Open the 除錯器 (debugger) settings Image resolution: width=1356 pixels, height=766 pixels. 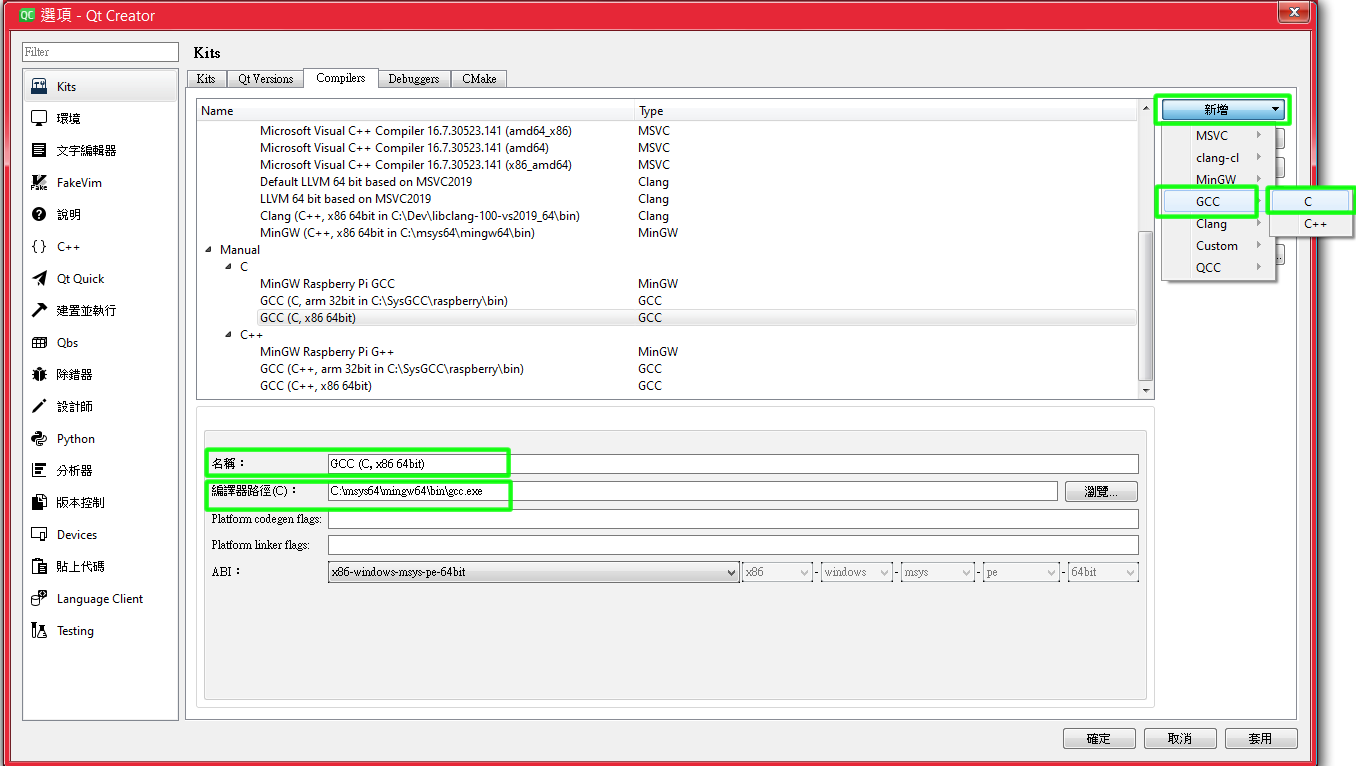(75, 374)
